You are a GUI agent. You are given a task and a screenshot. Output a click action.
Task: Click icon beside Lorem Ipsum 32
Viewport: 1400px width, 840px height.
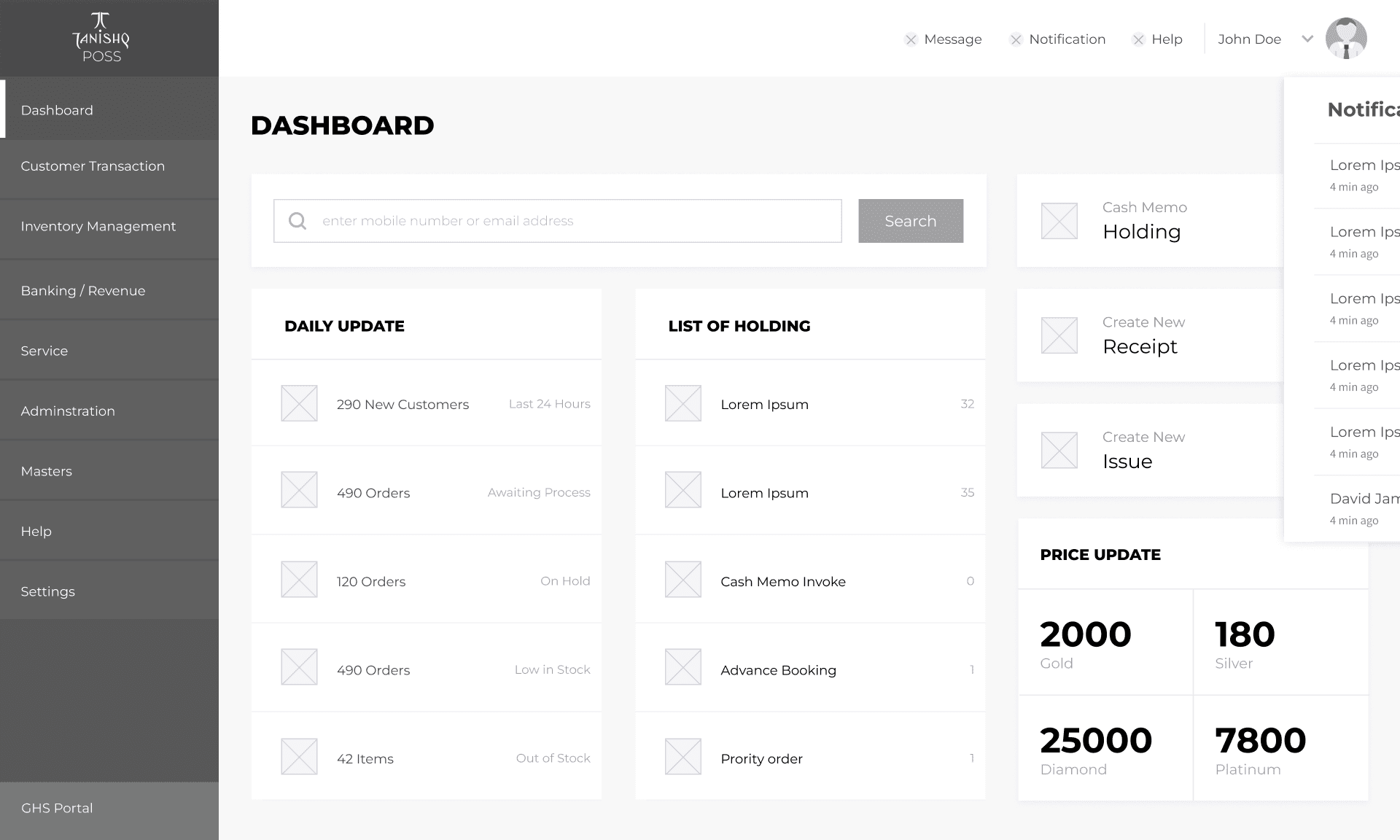[683, 403]
